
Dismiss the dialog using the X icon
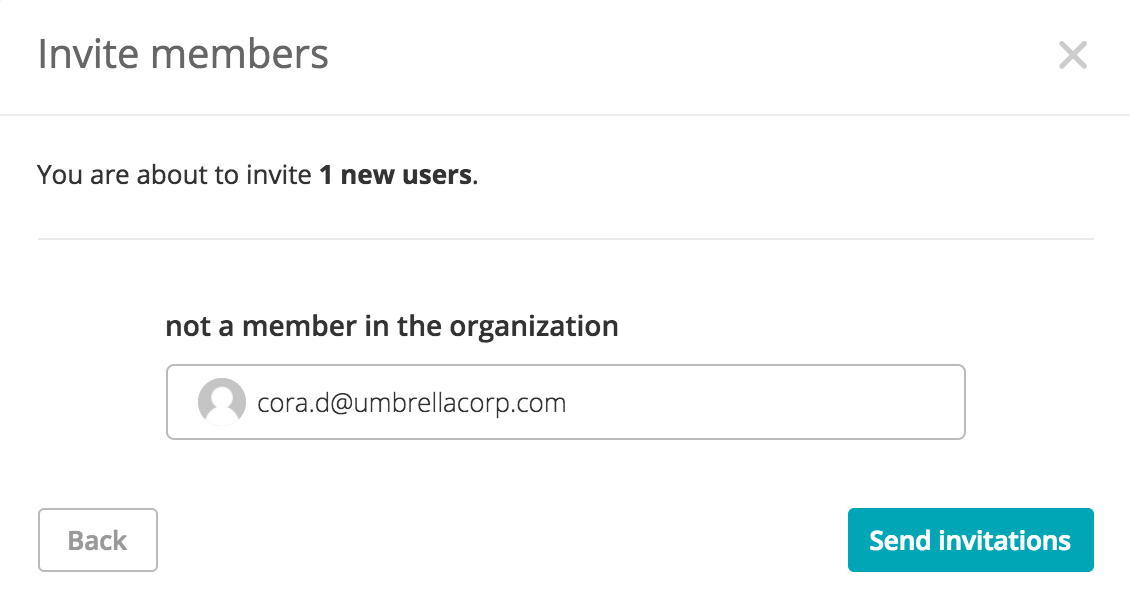point(1072,55)
